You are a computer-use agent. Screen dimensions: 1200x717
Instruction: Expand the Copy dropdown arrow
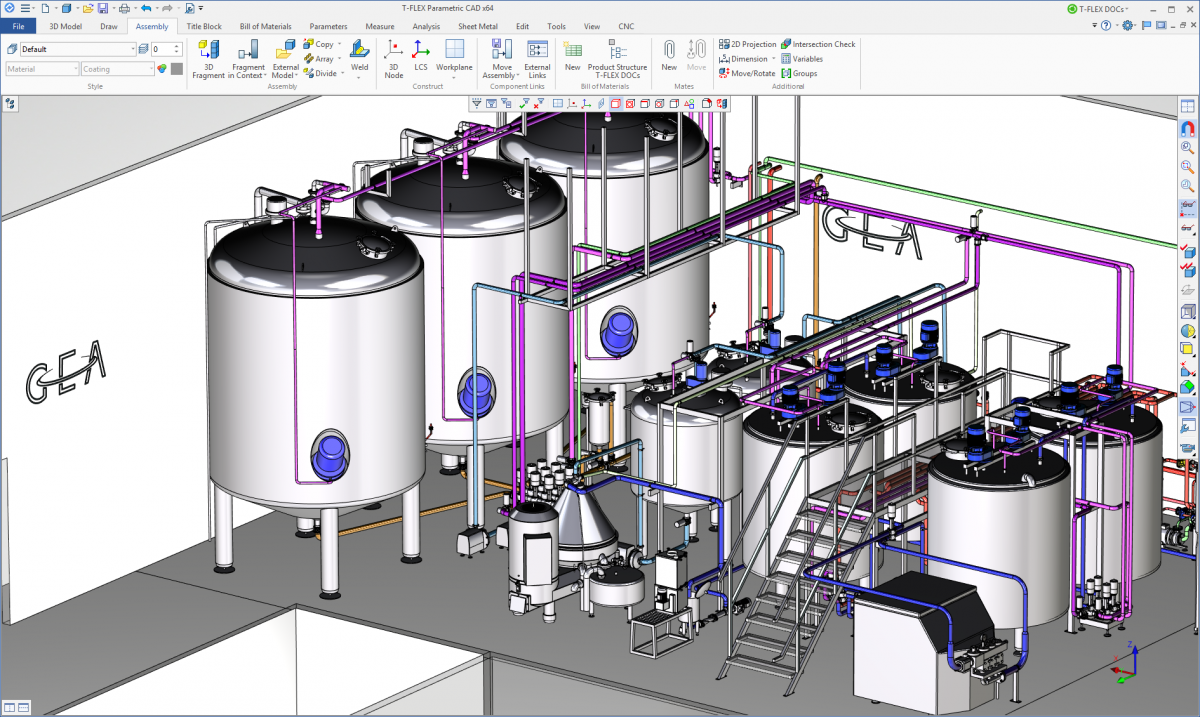(x=339, y=44)
